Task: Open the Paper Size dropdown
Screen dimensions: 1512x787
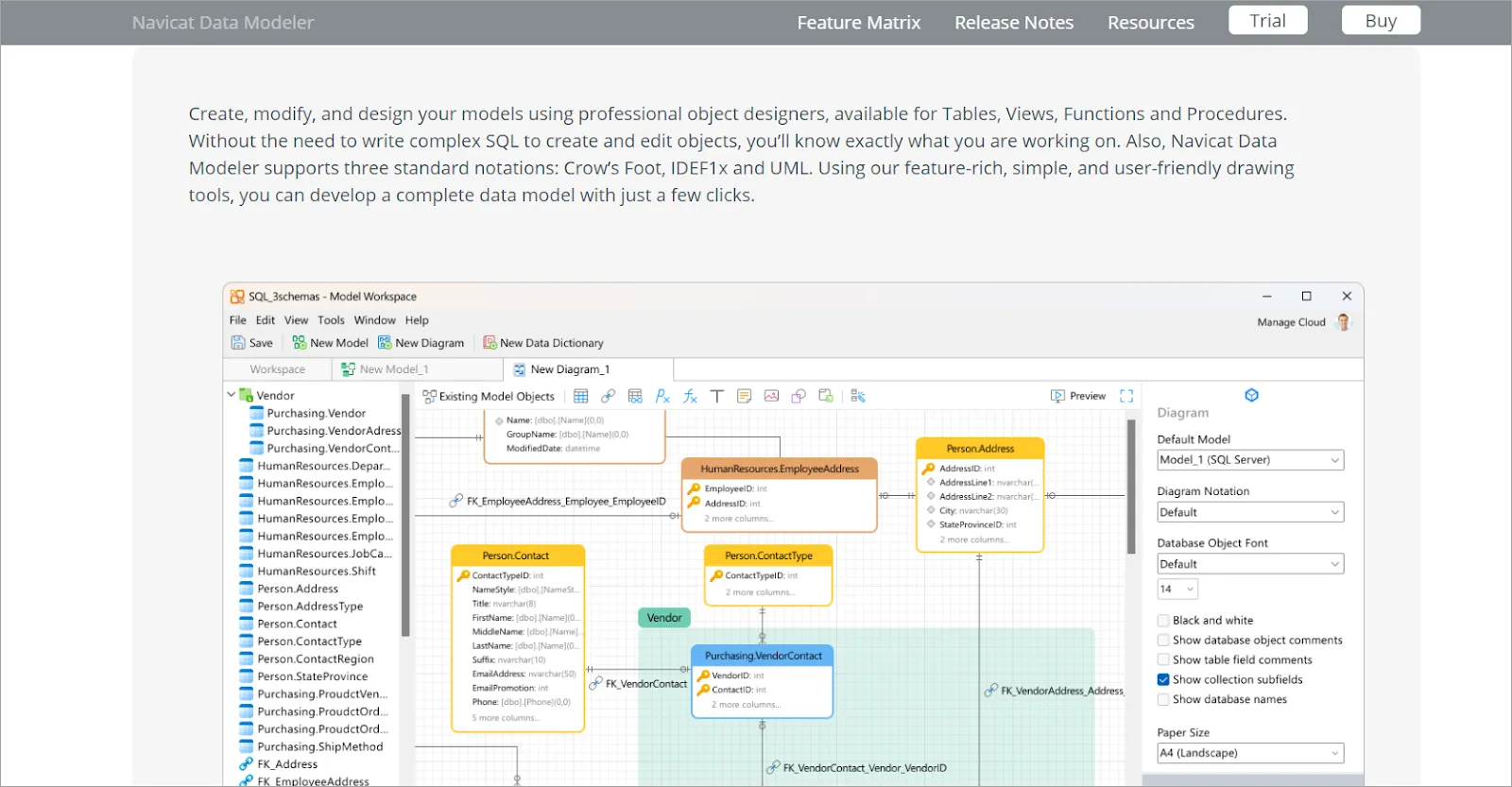Action: coord(1250,753)
